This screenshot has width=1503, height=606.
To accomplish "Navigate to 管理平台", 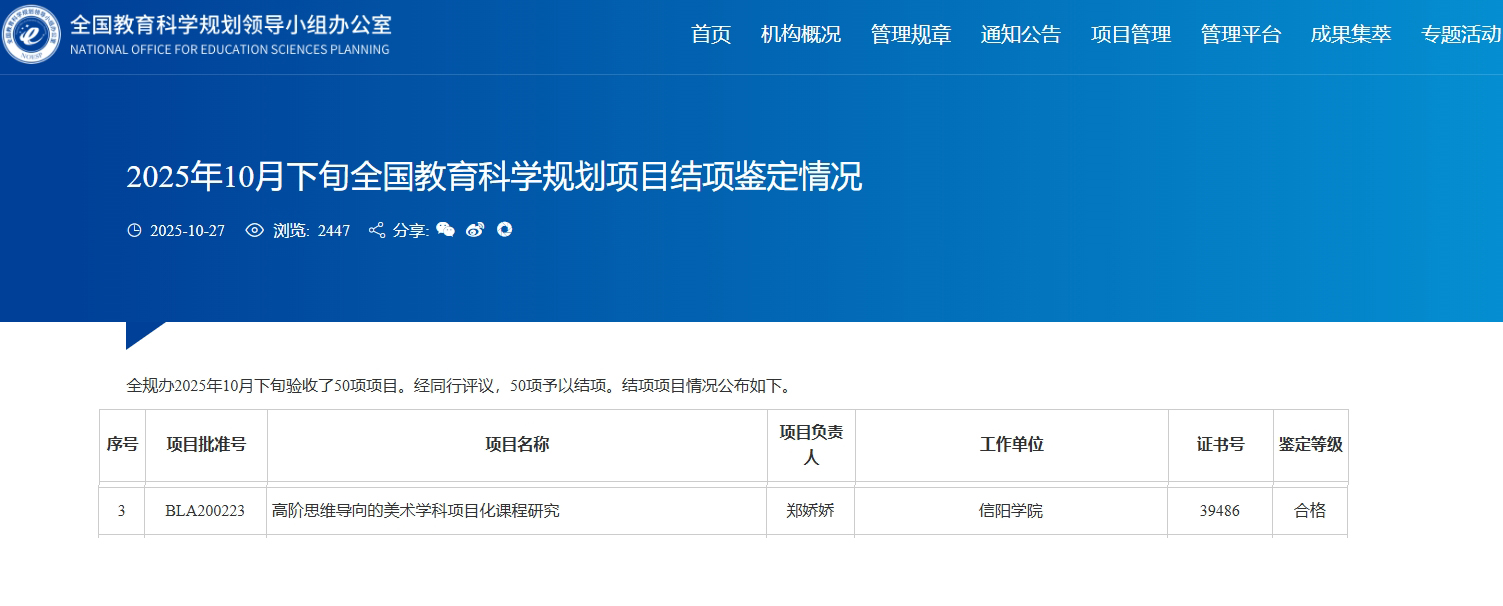I will 1241,35.
